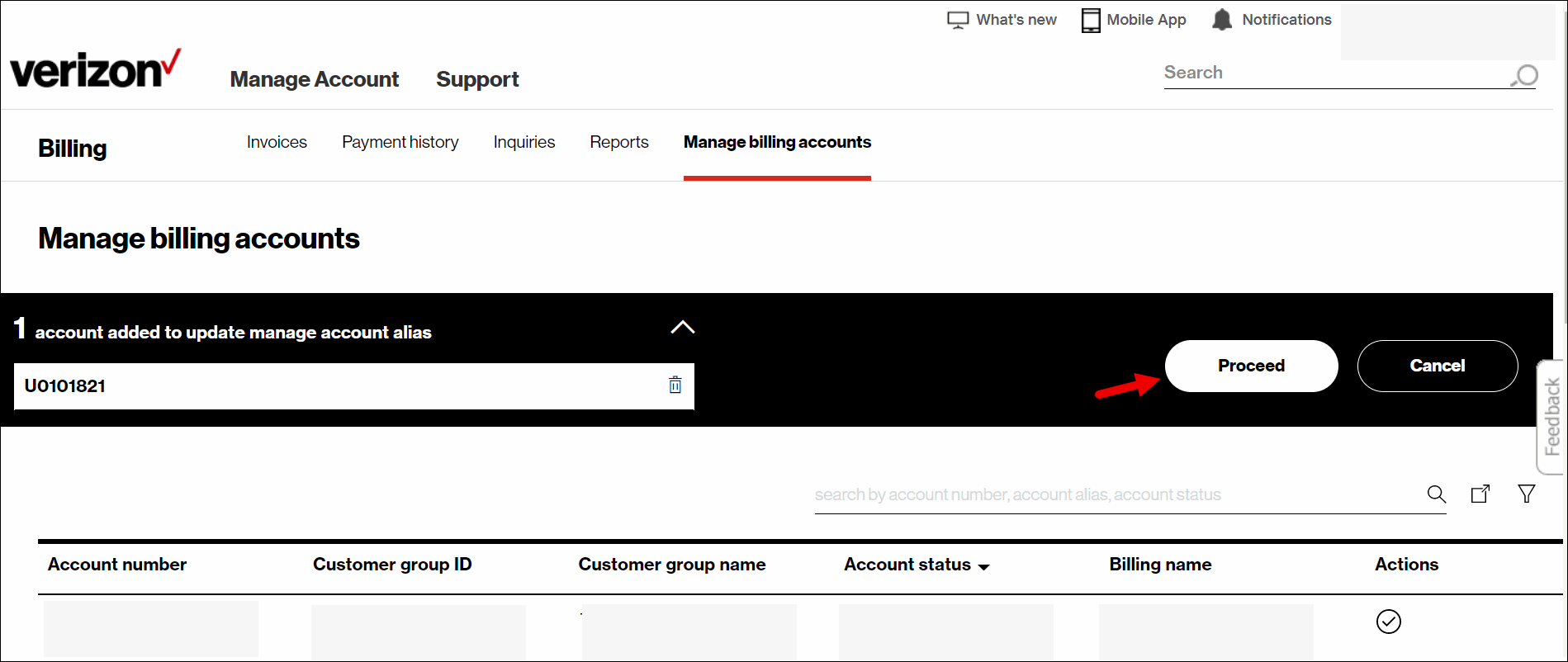
Task: Click the Proceed button
Action: (1251, 366)
